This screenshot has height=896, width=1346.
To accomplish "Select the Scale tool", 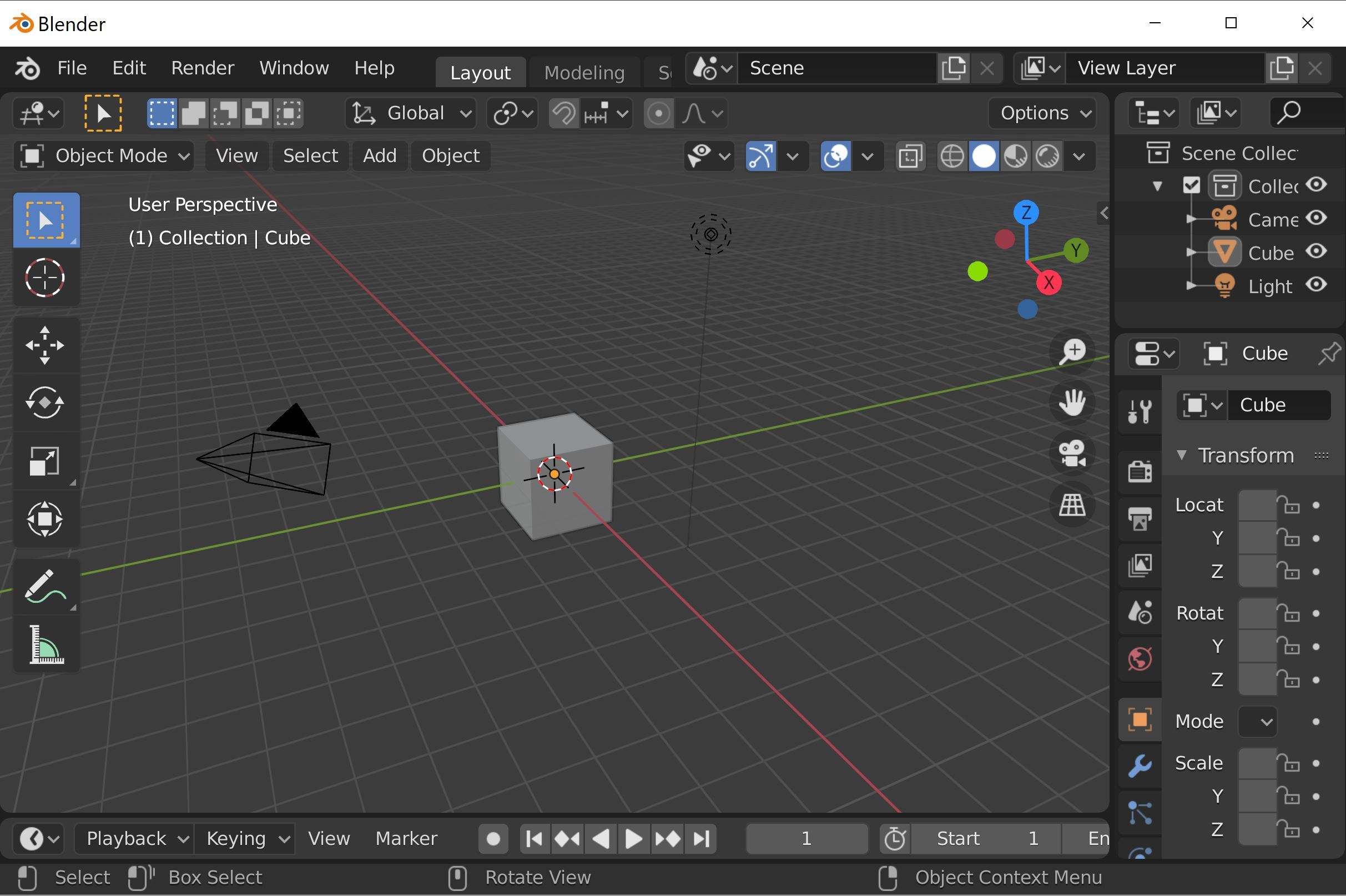I will point(45,461).
